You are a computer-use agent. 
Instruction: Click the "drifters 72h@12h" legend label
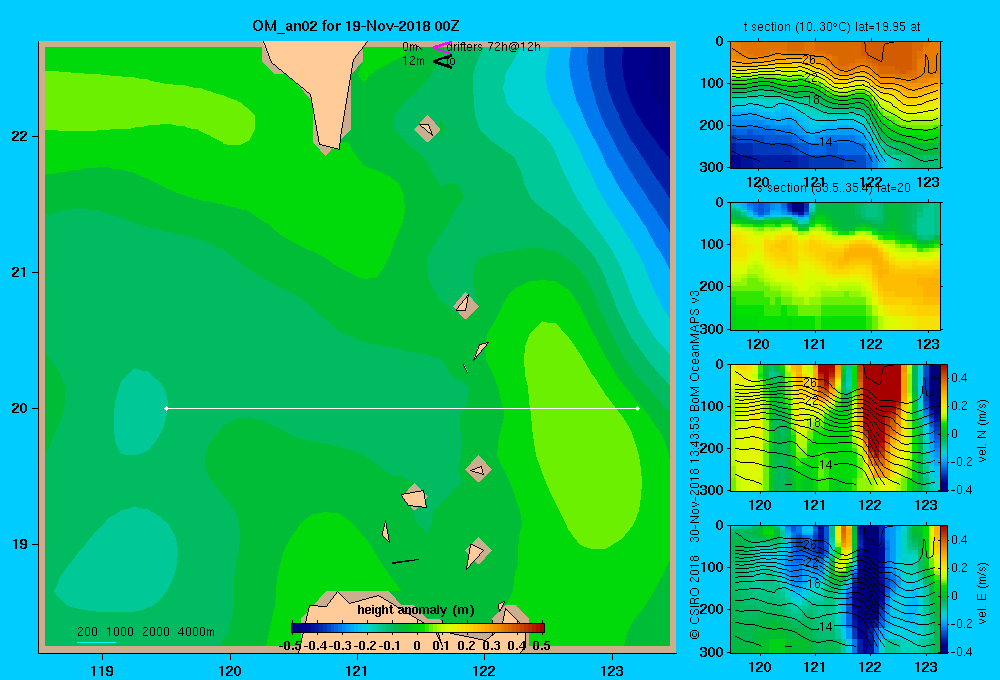click(x=494, y=47)
